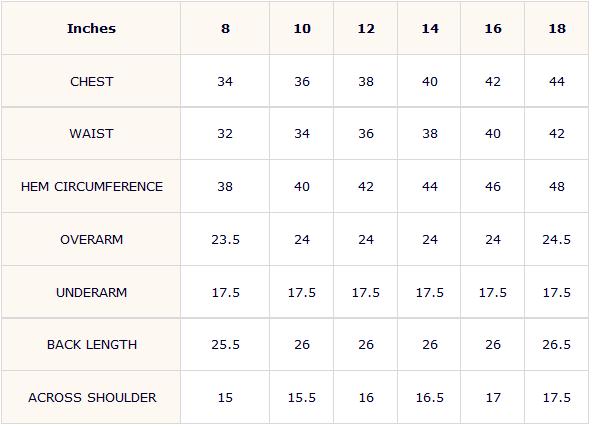Select the ACROSS SHOULDER row label
592x427 pixels.
[92, 398]
